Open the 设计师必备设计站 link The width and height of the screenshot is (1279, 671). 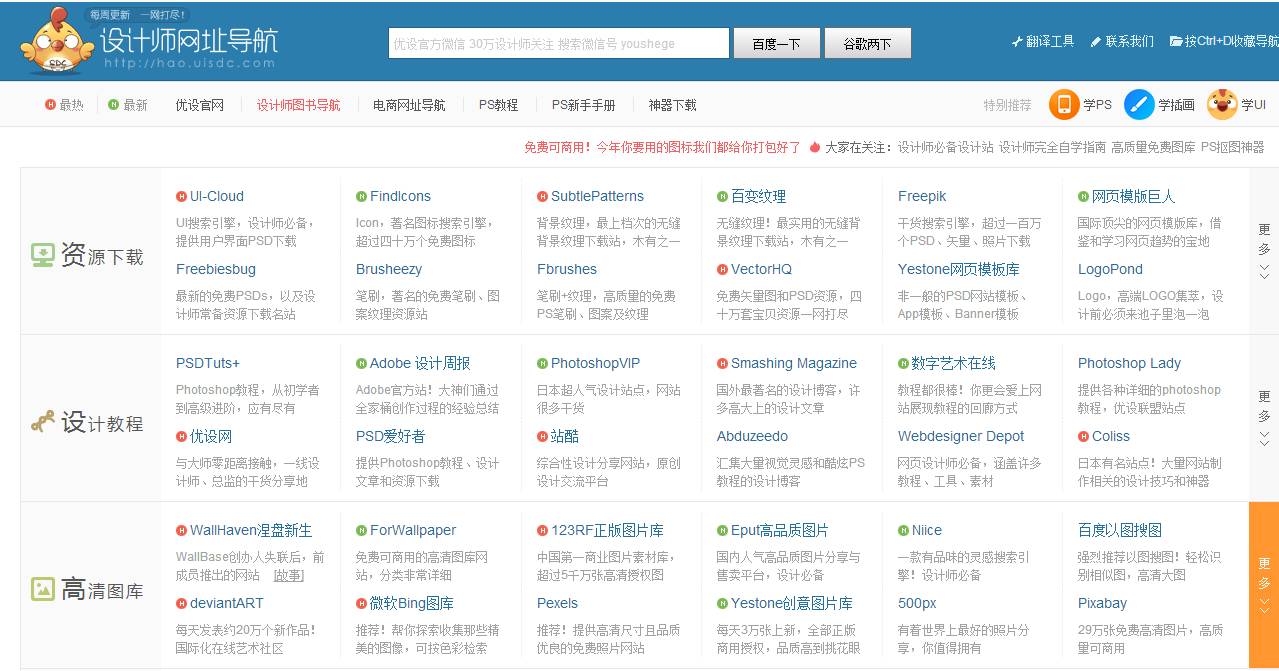[945, 147]
